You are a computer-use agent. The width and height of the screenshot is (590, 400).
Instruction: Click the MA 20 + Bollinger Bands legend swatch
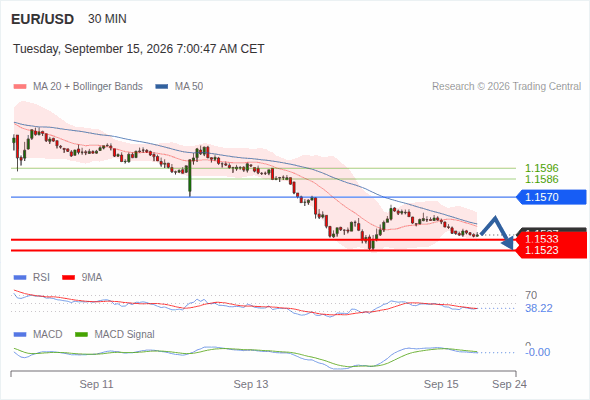20,87
